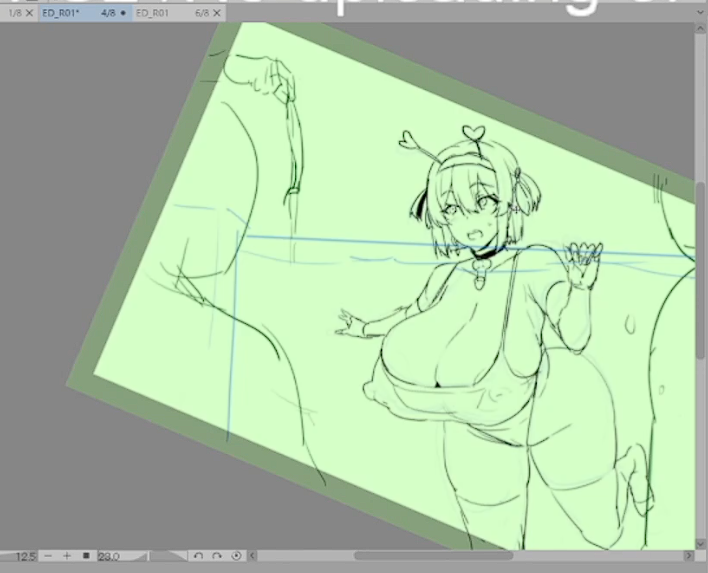The width and height of the screenshot is (708, 573).
Task: Click the vertical scrollbar thumb
Action: [x=701, y=270]
